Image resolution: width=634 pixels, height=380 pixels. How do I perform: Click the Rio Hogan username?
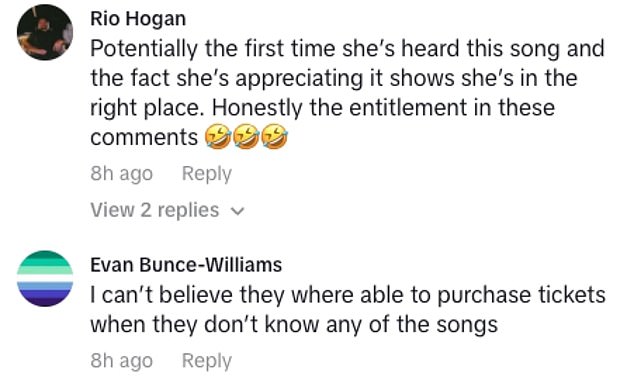point(138,19)
